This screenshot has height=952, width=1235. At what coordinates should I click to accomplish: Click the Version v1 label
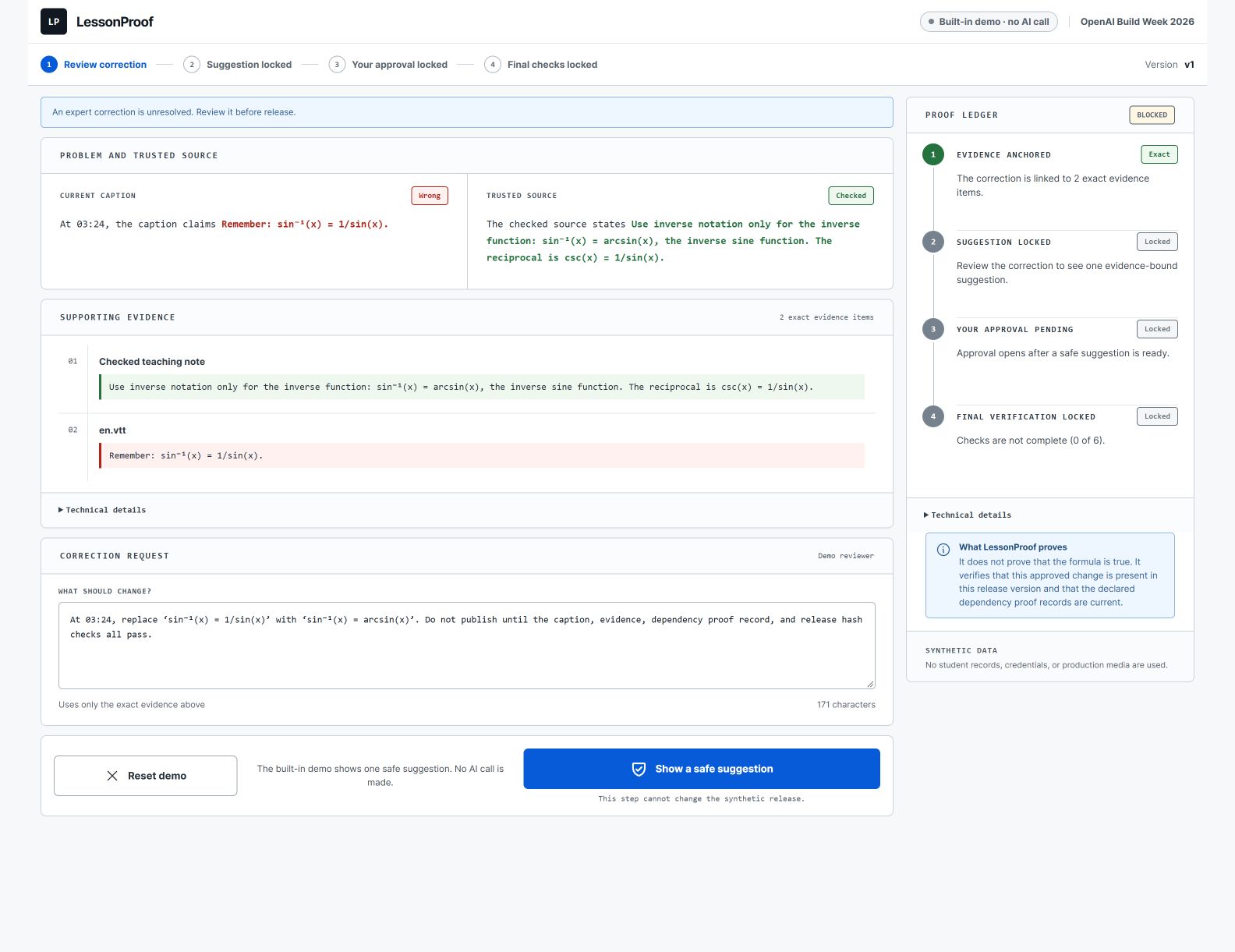point(1170,65)
